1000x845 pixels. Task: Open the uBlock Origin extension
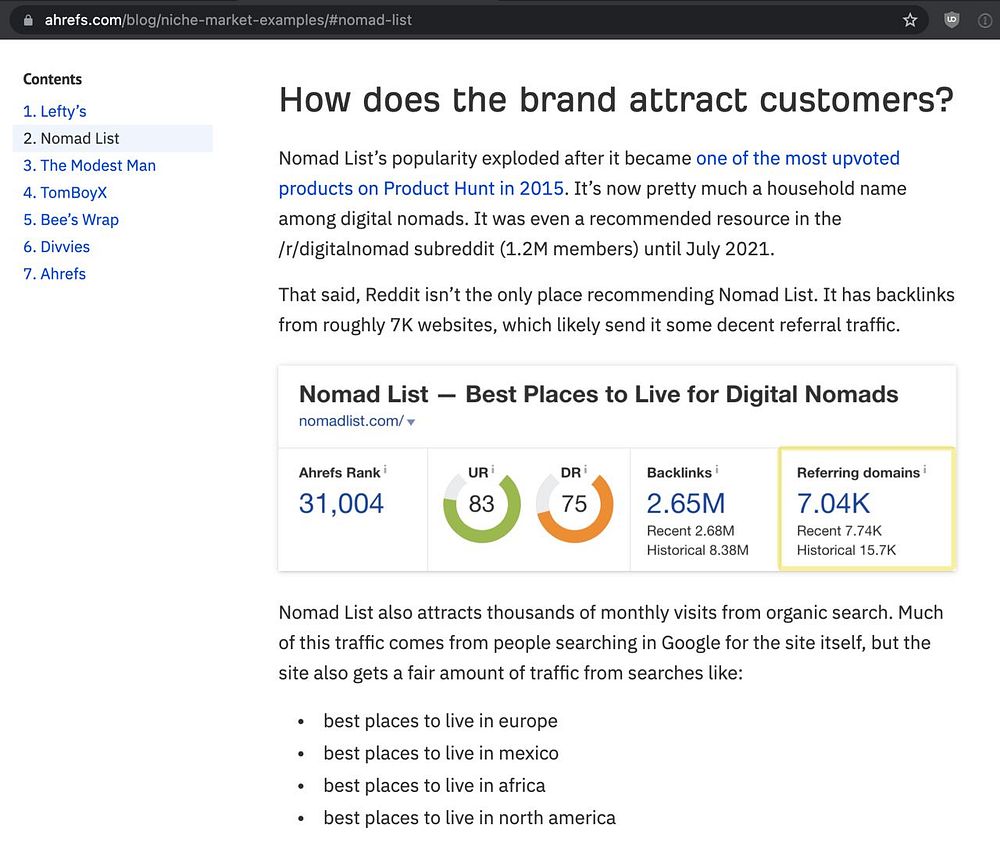point(952,20)
